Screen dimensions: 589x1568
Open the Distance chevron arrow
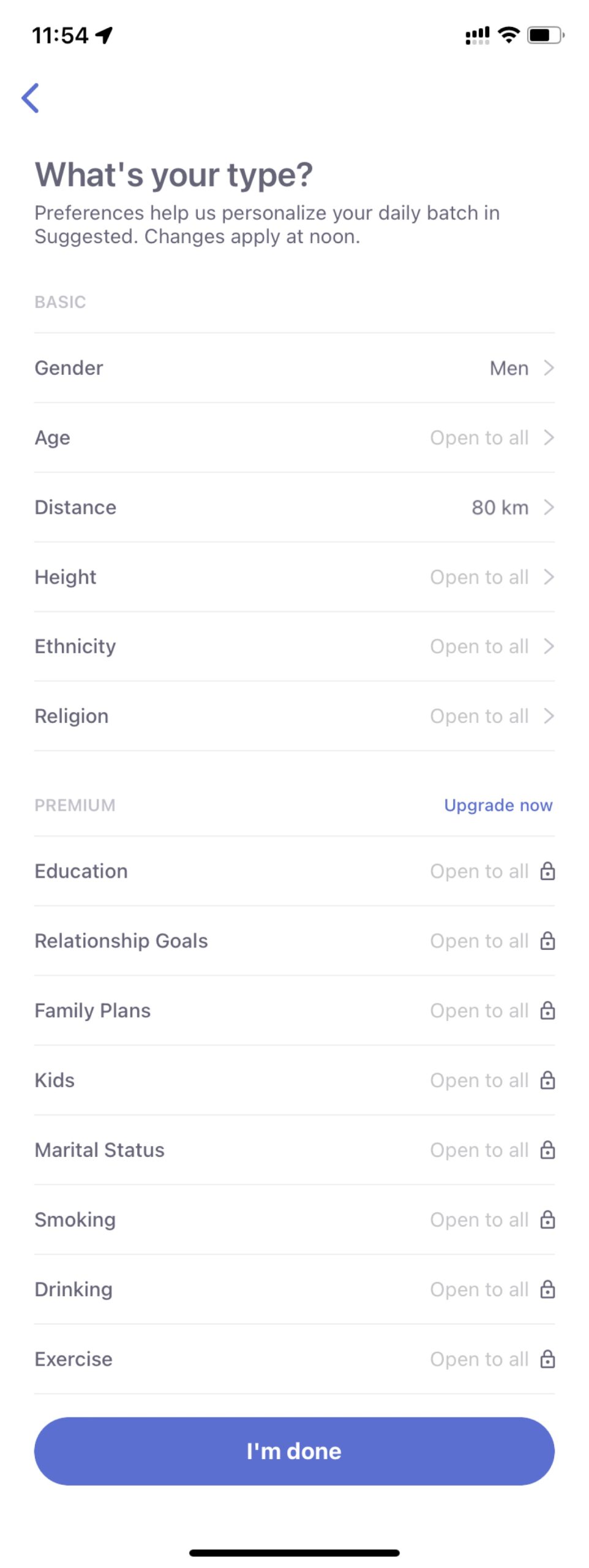pyautogui.click(x=549, y=507)
